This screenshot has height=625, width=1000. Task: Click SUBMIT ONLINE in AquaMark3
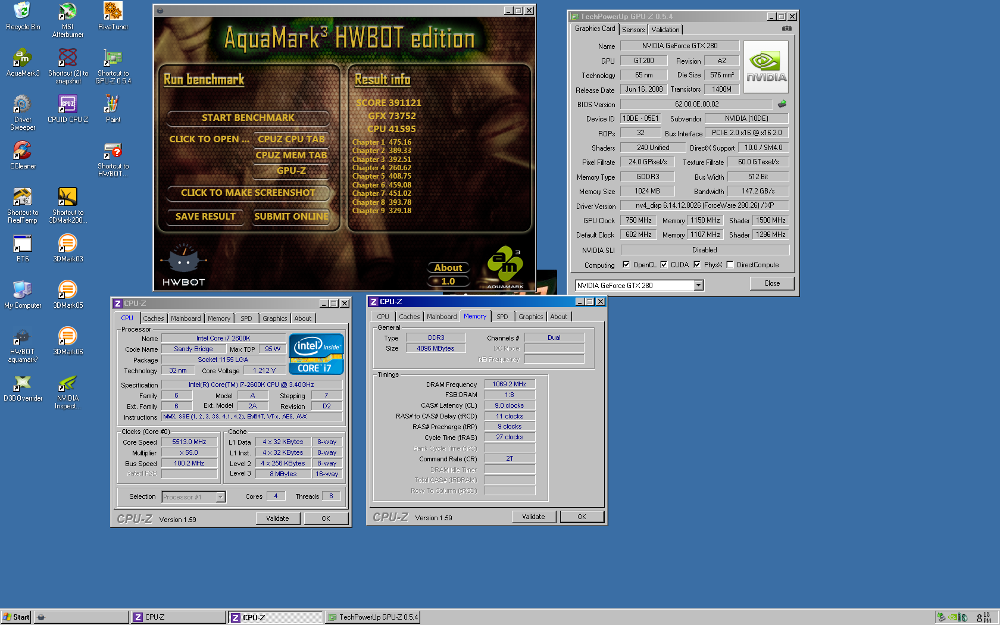(291, 217)
